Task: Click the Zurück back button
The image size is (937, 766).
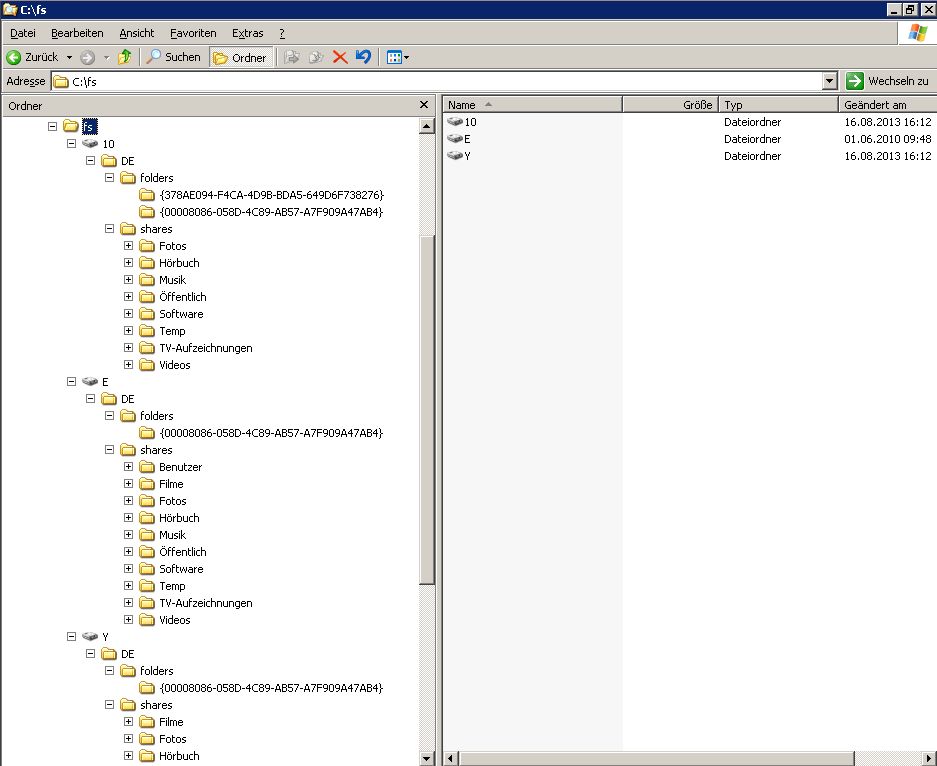Action: point(32,57)
